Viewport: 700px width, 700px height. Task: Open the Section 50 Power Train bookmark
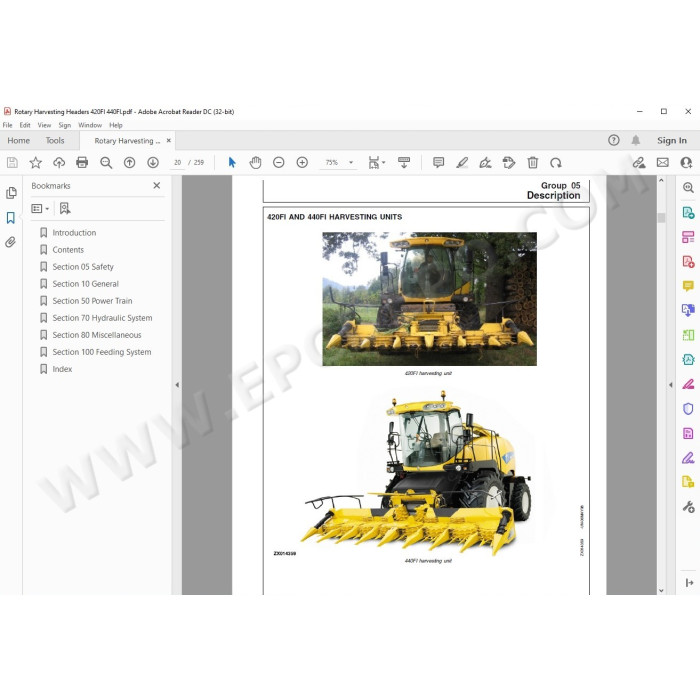(92, 301)
